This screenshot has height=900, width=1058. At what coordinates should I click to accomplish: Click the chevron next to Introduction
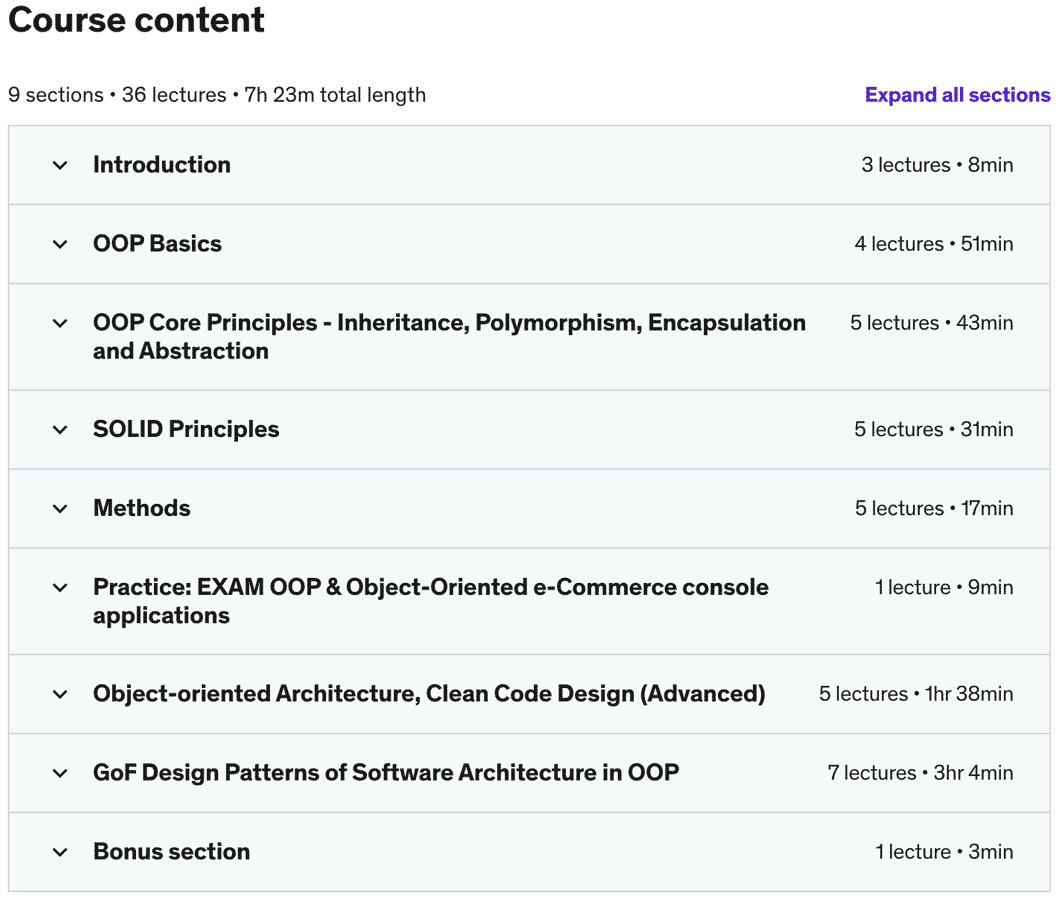point(60,165)
